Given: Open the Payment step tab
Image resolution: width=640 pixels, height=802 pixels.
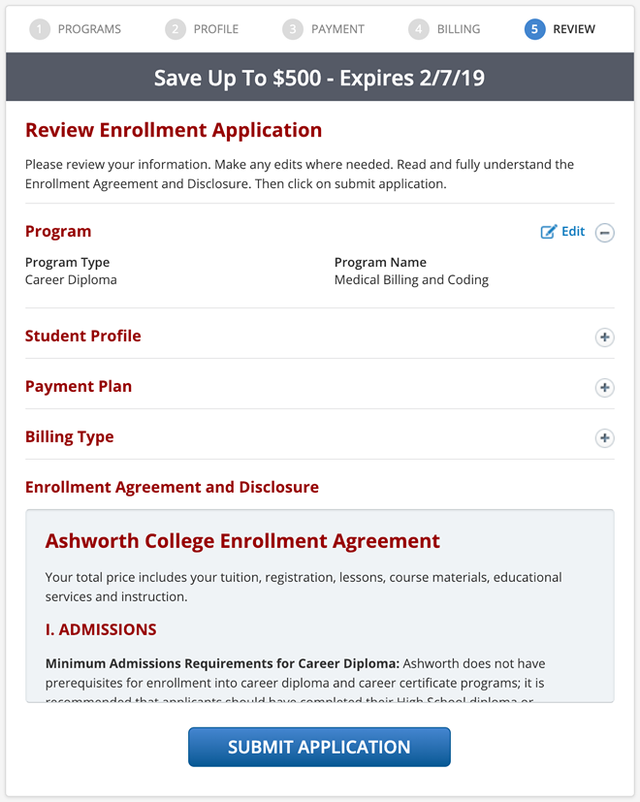Looking at the screenshot, I should click(x=338, y=29).
